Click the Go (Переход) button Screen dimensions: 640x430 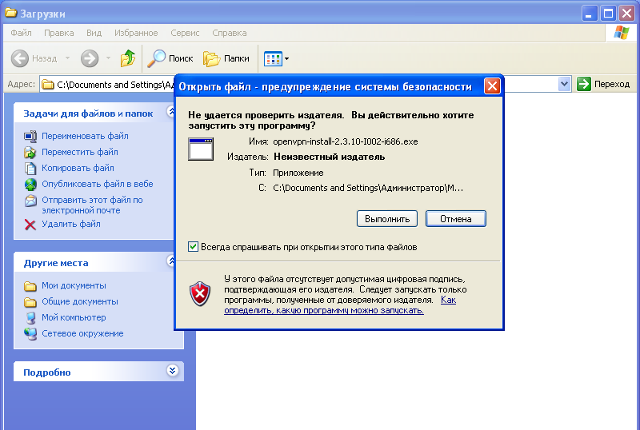[x=603, y=84]
